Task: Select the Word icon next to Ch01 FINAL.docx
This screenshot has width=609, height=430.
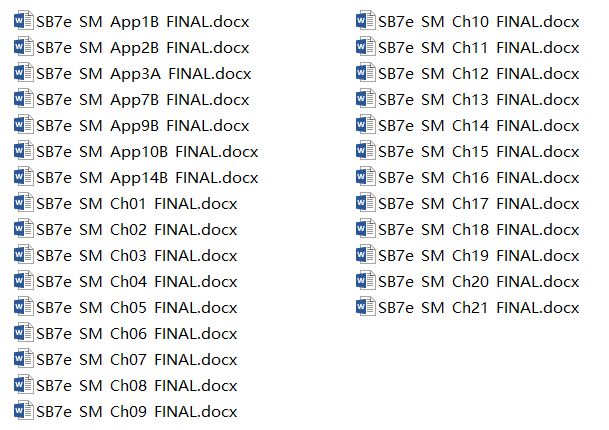Action: tap(23, 203)
